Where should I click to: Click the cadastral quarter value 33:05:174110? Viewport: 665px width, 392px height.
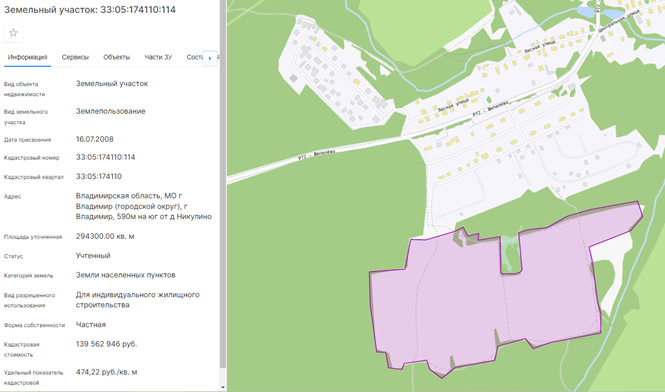pos(99,176)
